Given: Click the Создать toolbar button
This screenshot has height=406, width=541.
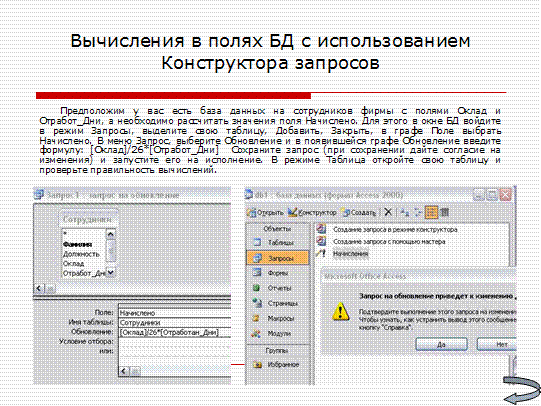Looking at the screenshot, I should point(359,212).
